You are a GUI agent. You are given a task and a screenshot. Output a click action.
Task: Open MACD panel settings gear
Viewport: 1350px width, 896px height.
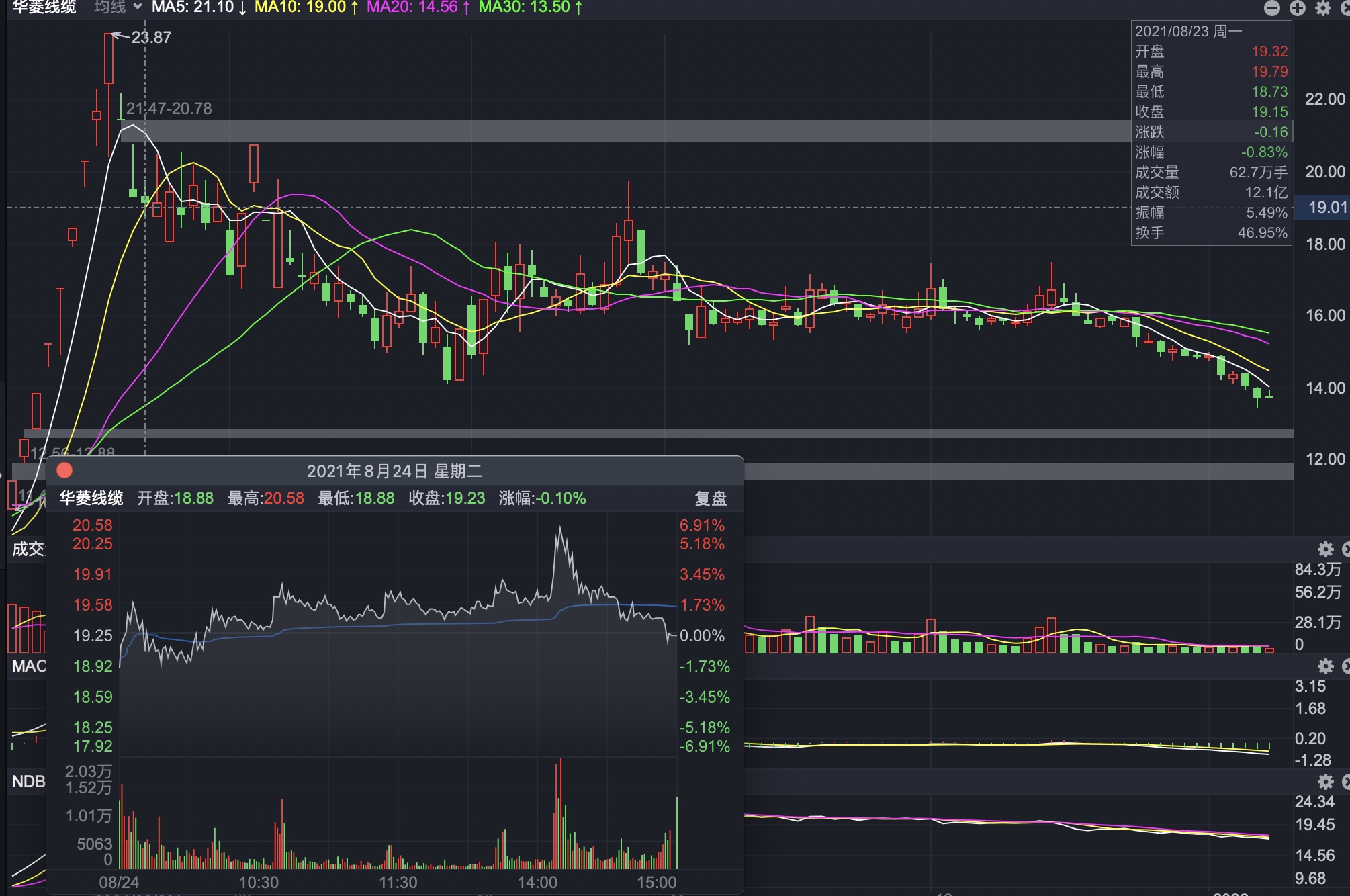1325,666
